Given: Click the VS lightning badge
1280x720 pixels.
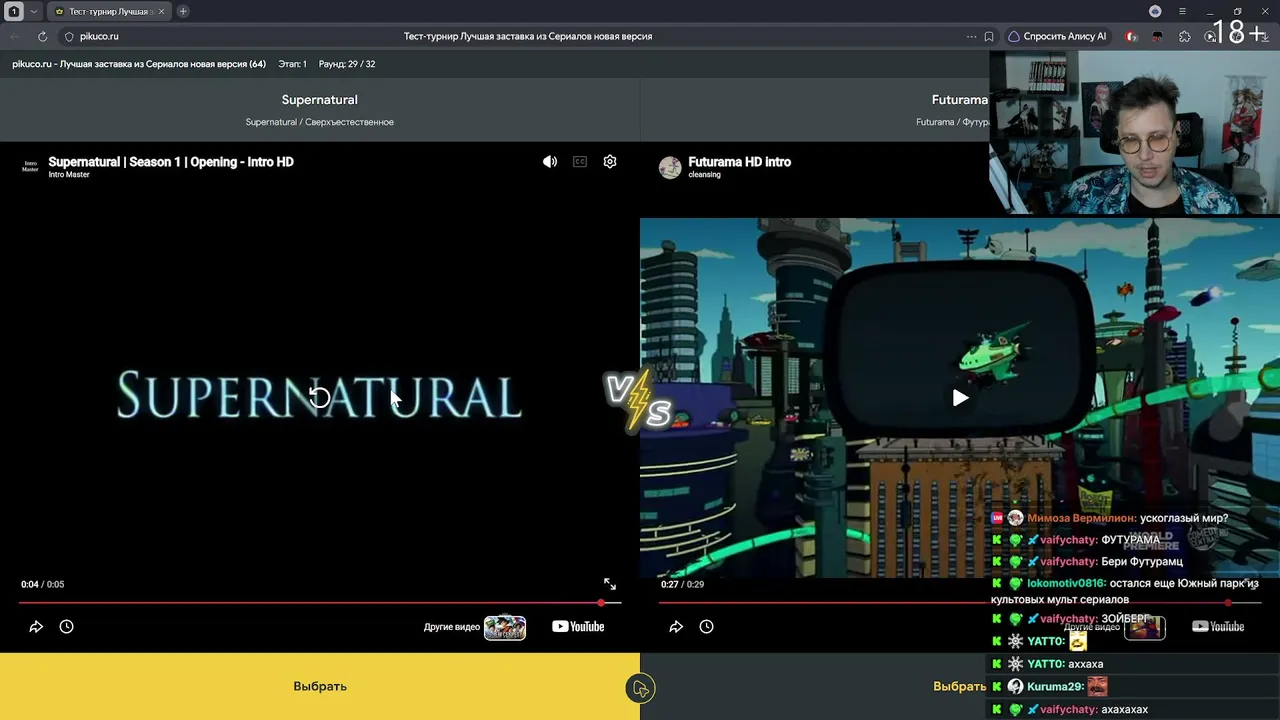Looking at the screenshot, I should click(639, 401).
